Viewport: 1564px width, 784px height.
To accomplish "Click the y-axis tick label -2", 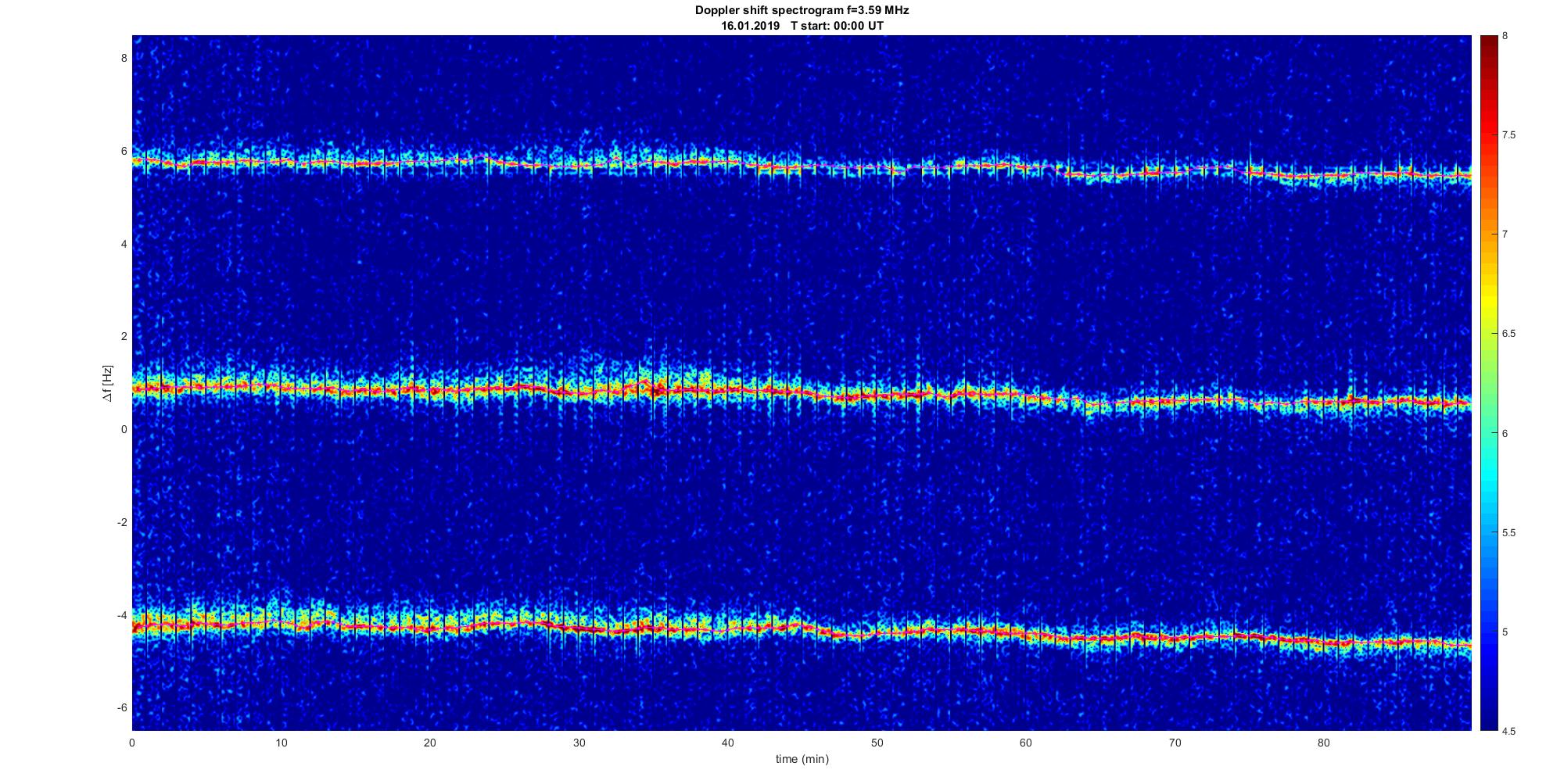I will [x=122, y=522].
